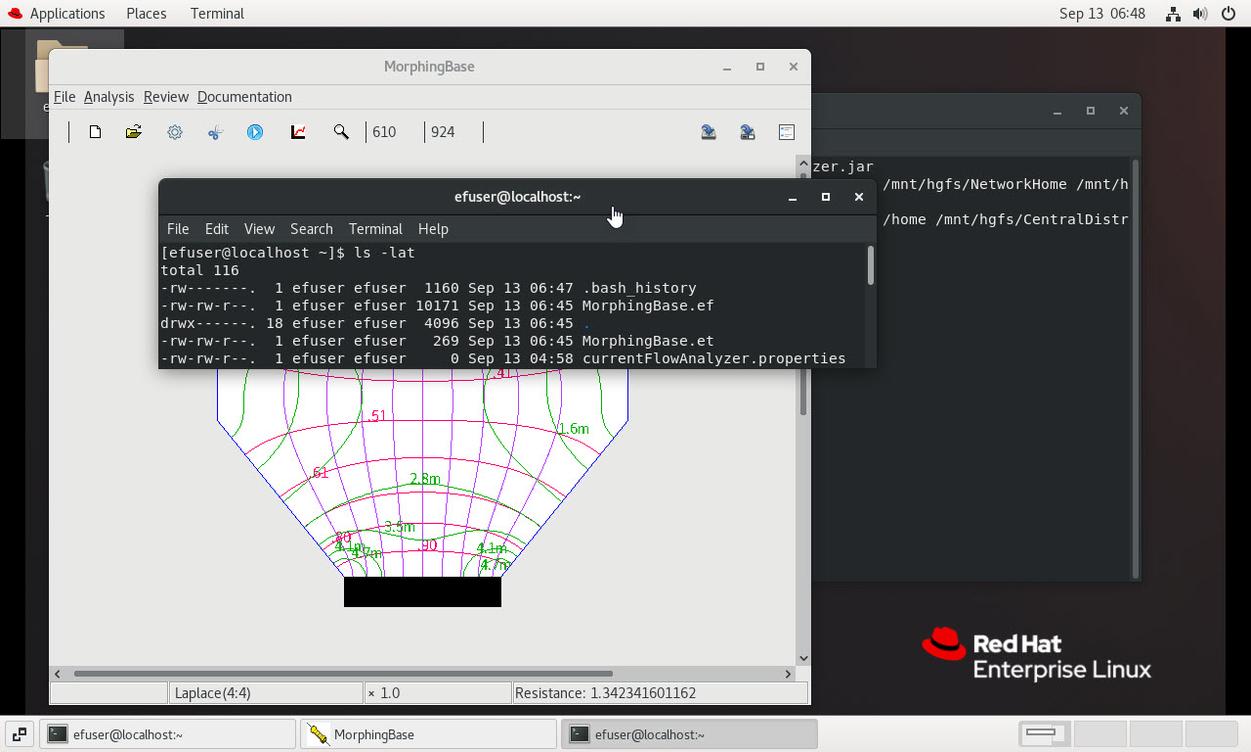Open the Analysis menu in MorphingBase

pos(109,97)
